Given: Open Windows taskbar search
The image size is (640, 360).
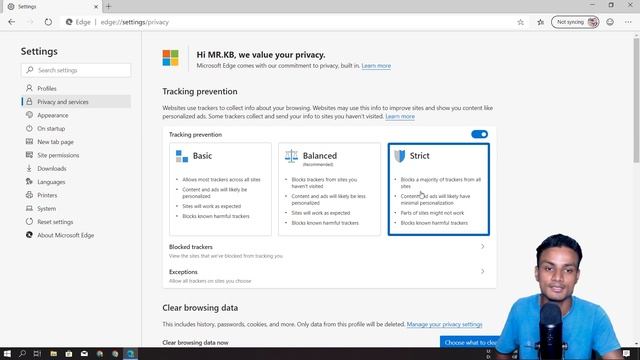Looking at the screenshot, I should coord(22,354).
